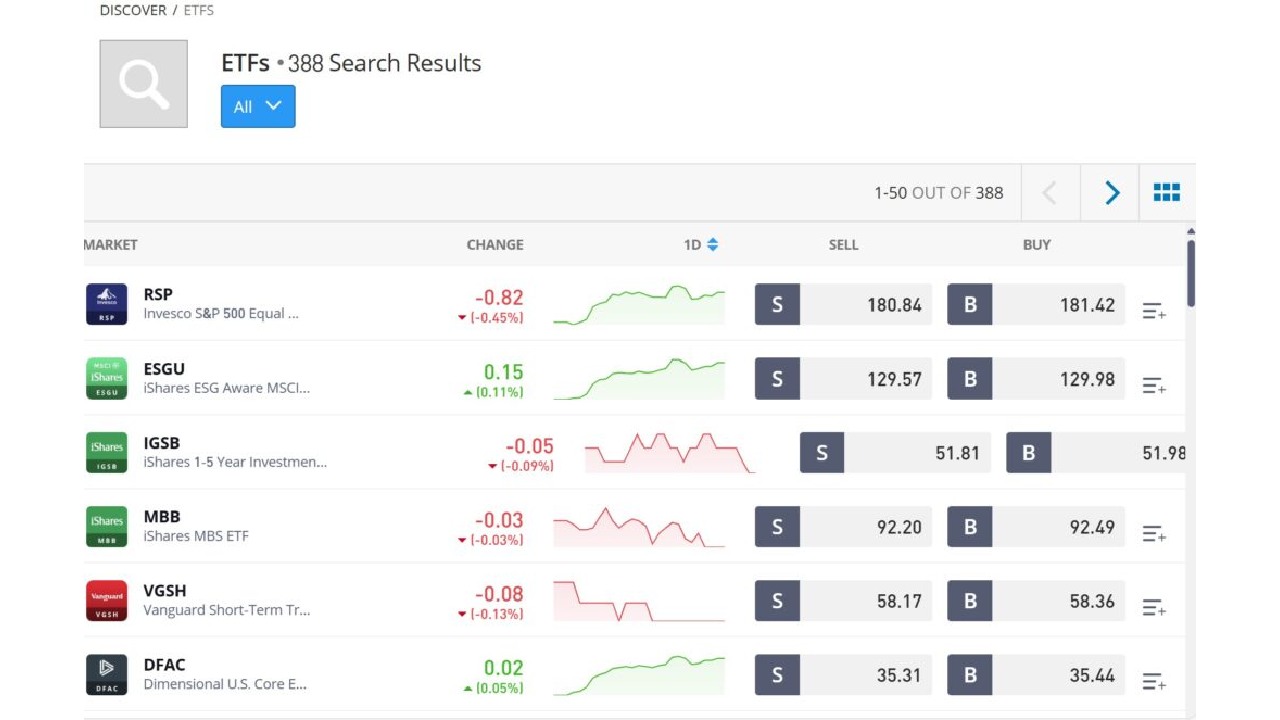Screen dimensions: 1280x720
Task: Click the Buy button for ESGU
Action: coord(969,378)
